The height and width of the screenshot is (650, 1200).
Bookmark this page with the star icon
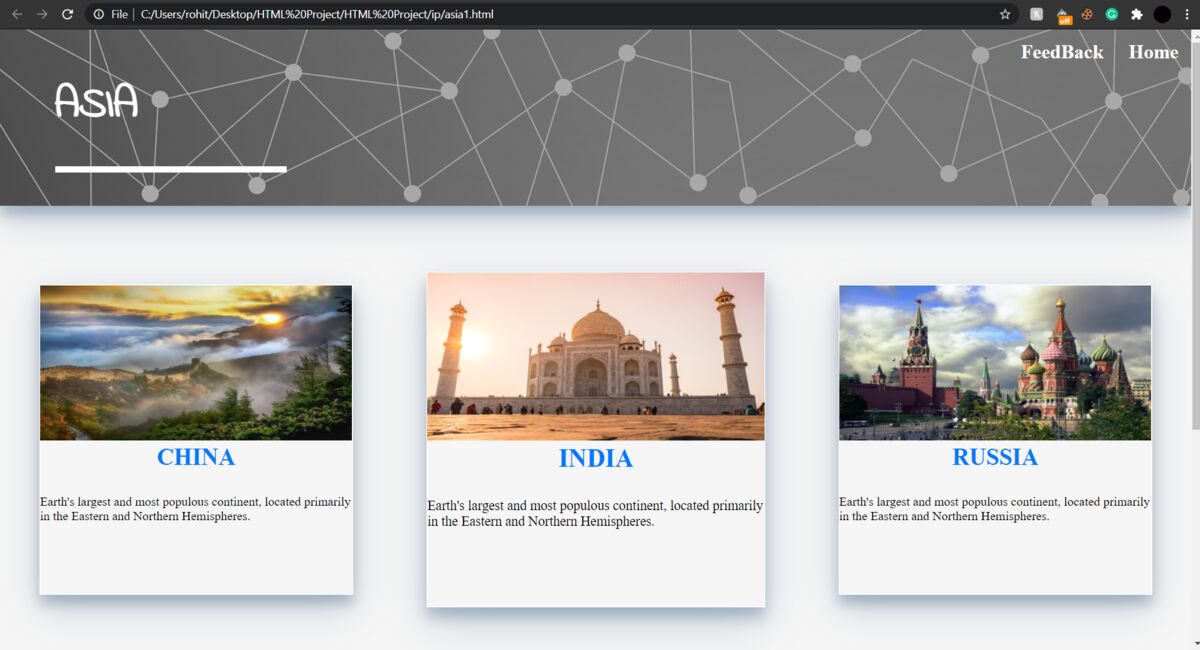pos(1005,14)
